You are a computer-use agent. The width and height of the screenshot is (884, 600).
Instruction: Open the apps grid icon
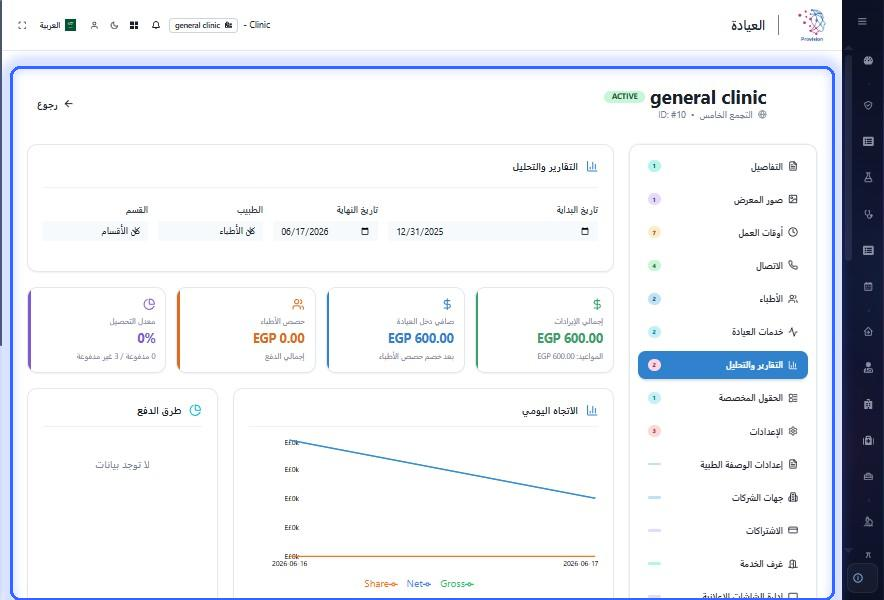pyautogui.click(x=134, y=25)
